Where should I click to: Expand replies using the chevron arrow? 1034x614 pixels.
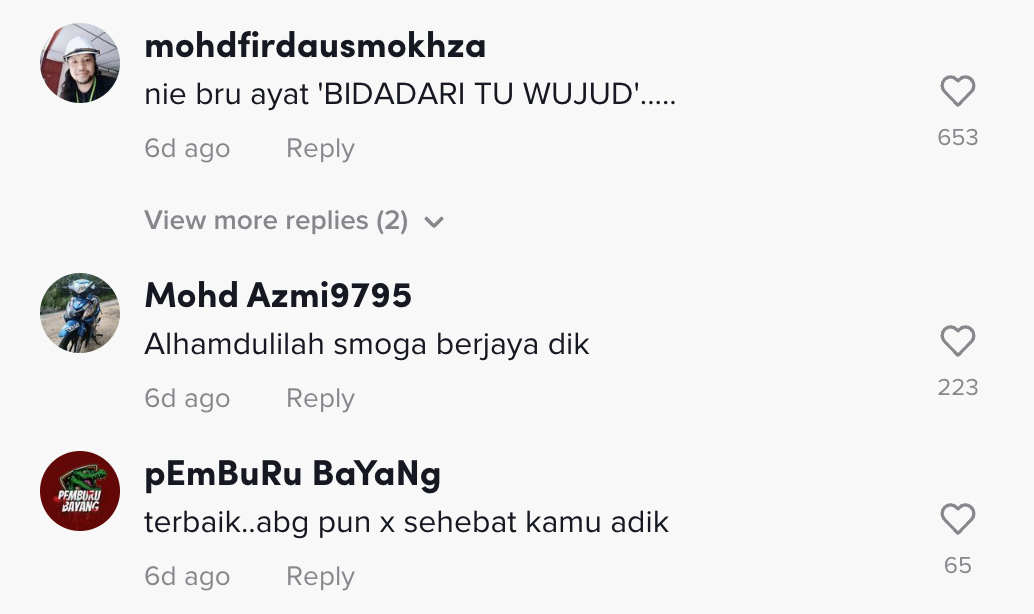tap(434, 222)
